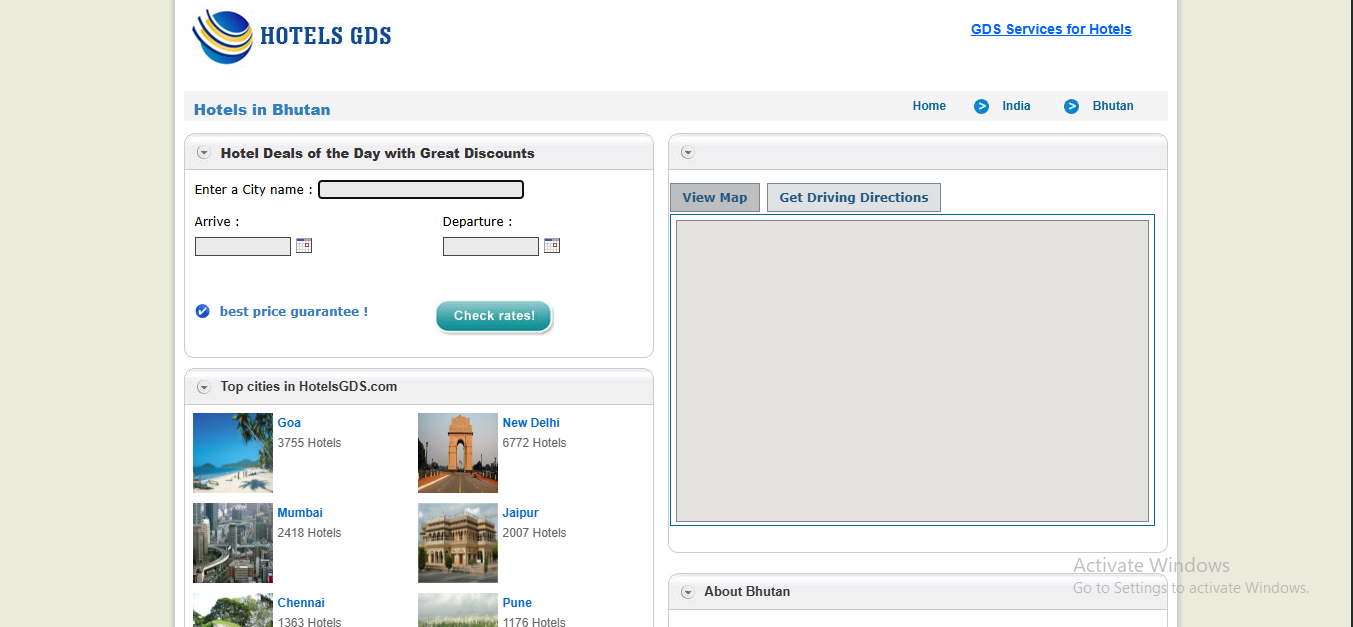Open the New Delhi India Gate thumbnail

[457, 453]
